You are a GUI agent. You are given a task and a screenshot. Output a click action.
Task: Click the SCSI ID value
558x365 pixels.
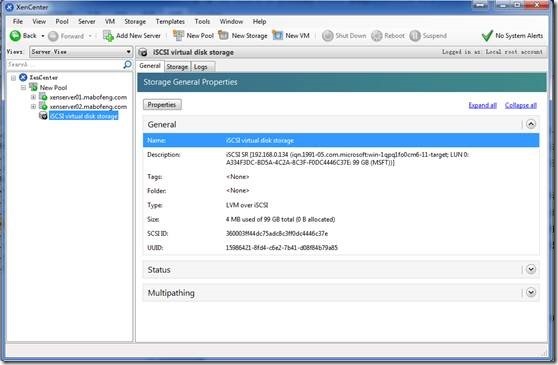click(x=277, y=233)
